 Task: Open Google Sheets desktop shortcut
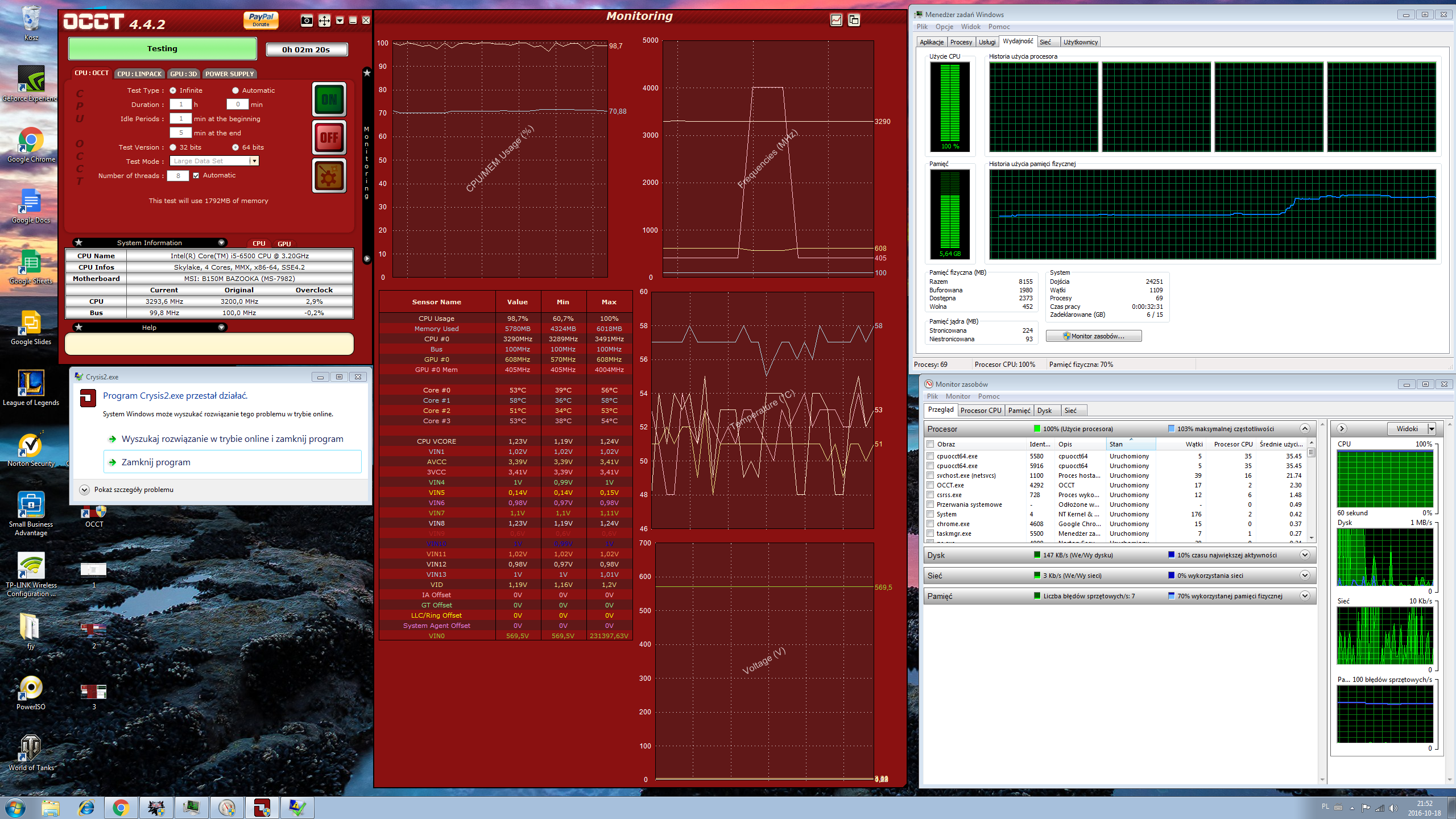click(31, 266)
